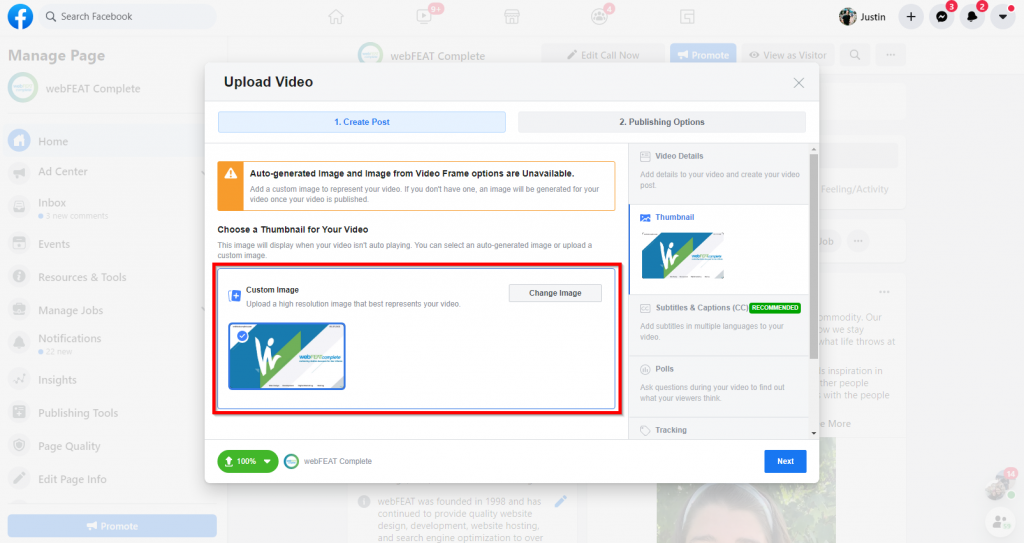The image size is (1024, 543).
Task: Open notifications bell icon in top bar
Action: coord(972,17)
